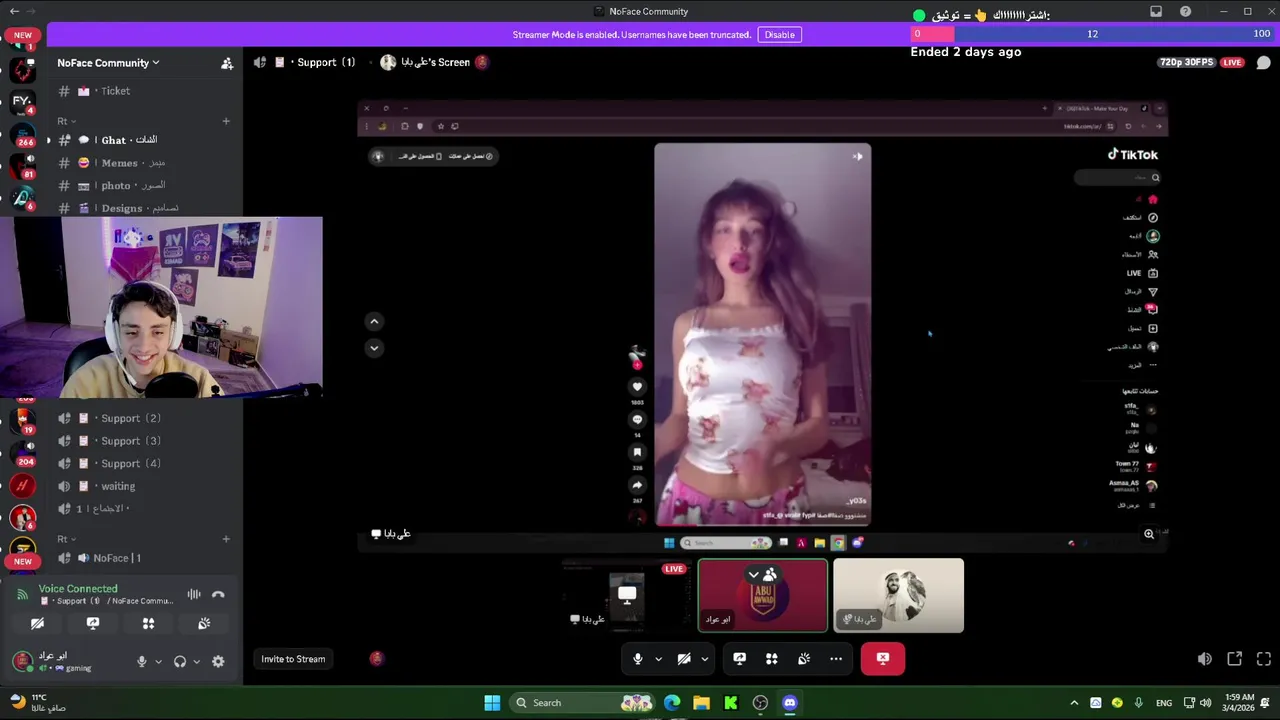Toggle microphone in the bottom call controls
This screenshot has height=720, width=1280.
pos(638,659)
